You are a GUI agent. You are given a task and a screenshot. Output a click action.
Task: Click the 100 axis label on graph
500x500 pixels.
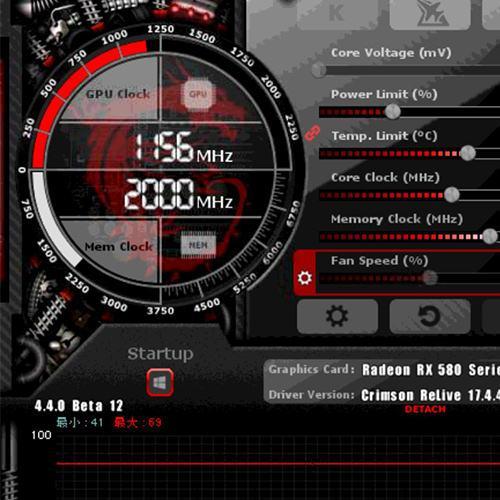coord(41,435)
